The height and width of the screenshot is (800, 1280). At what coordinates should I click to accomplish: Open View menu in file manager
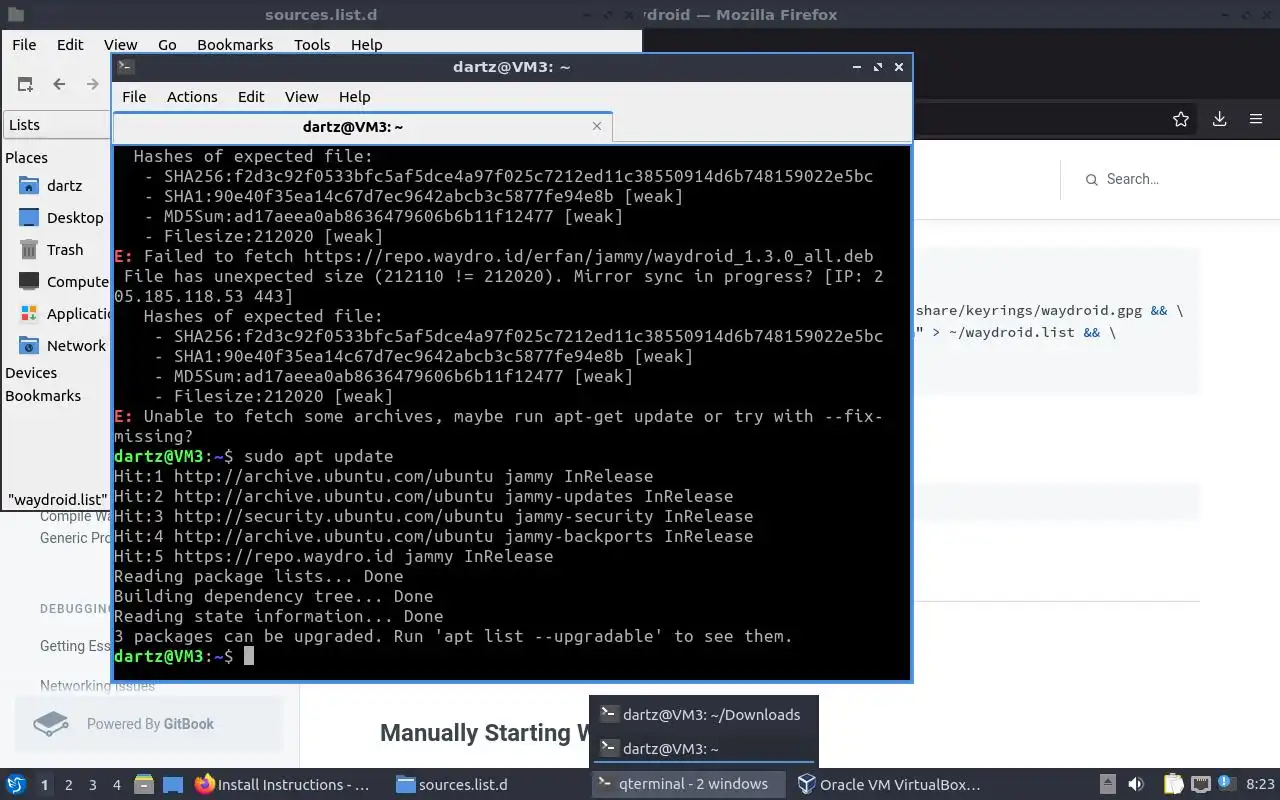tap(121, 45)
